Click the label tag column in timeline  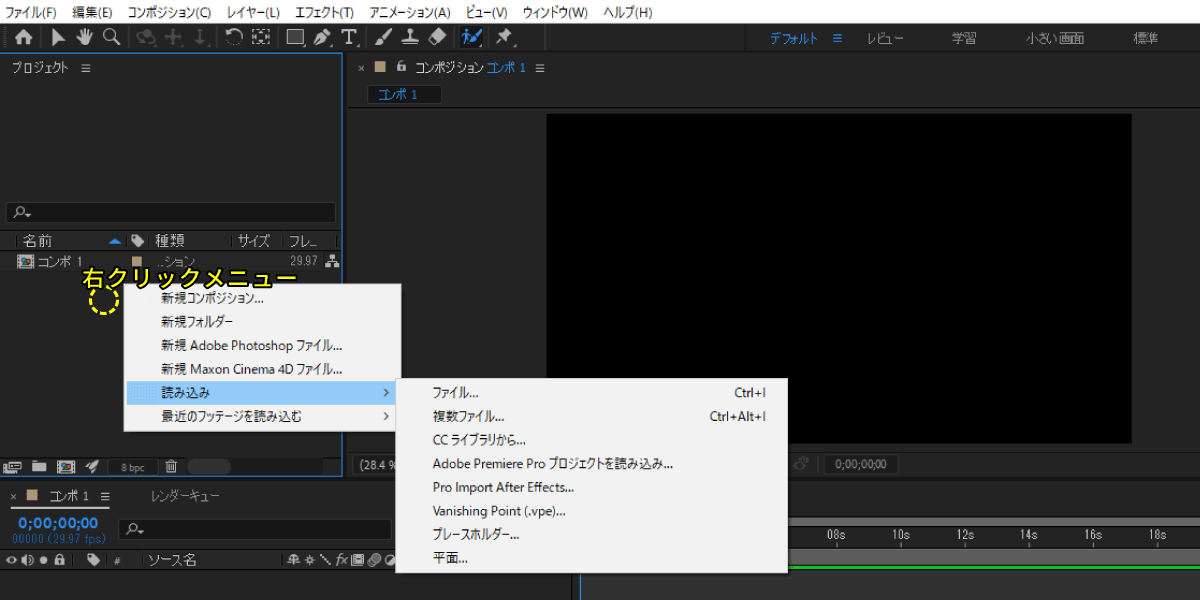point(93,560)
